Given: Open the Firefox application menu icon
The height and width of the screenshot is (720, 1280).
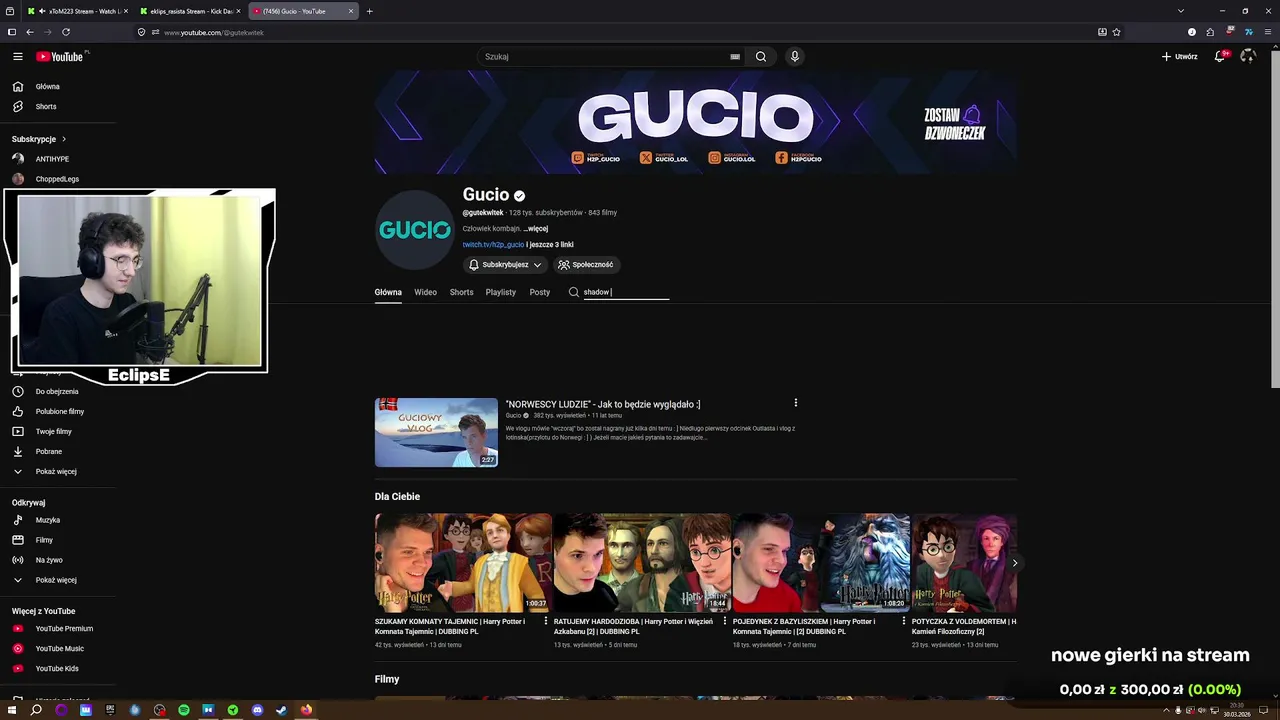Looking at the screenshot, I should 1267,32.
